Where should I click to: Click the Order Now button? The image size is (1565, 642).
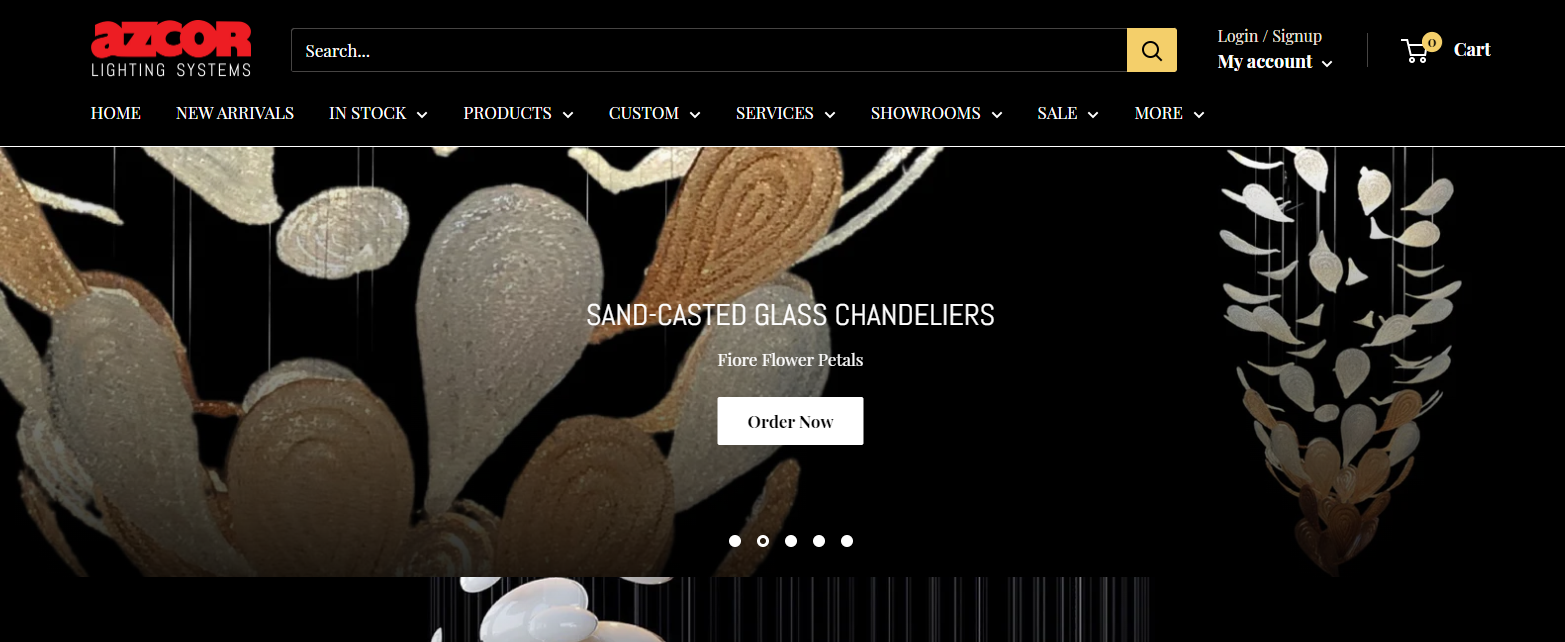pyautogui.click(x=790, y=421)
